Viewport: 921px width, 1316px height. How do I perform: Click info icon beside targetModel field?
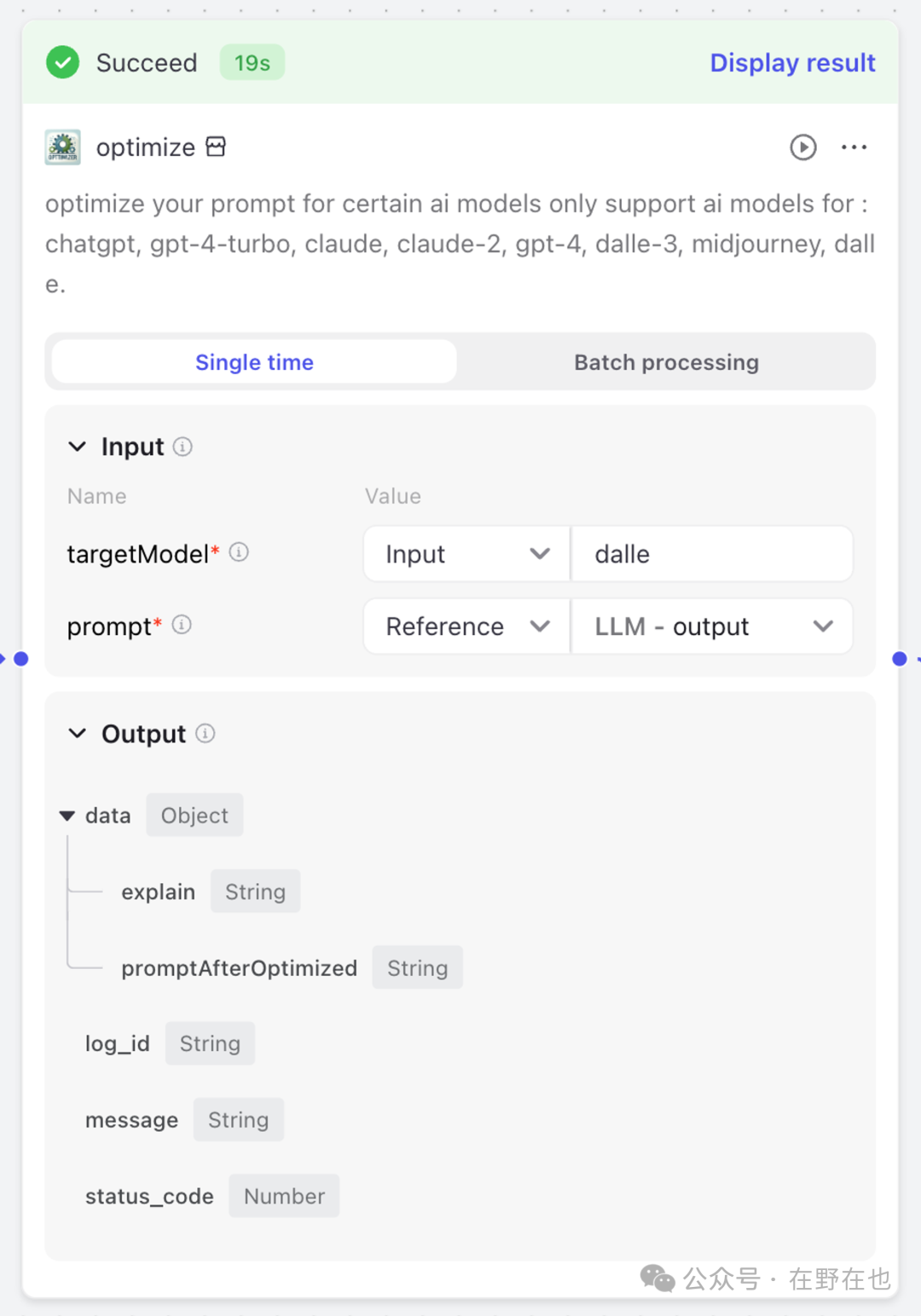pyautogui.click(x=239, y=552)
